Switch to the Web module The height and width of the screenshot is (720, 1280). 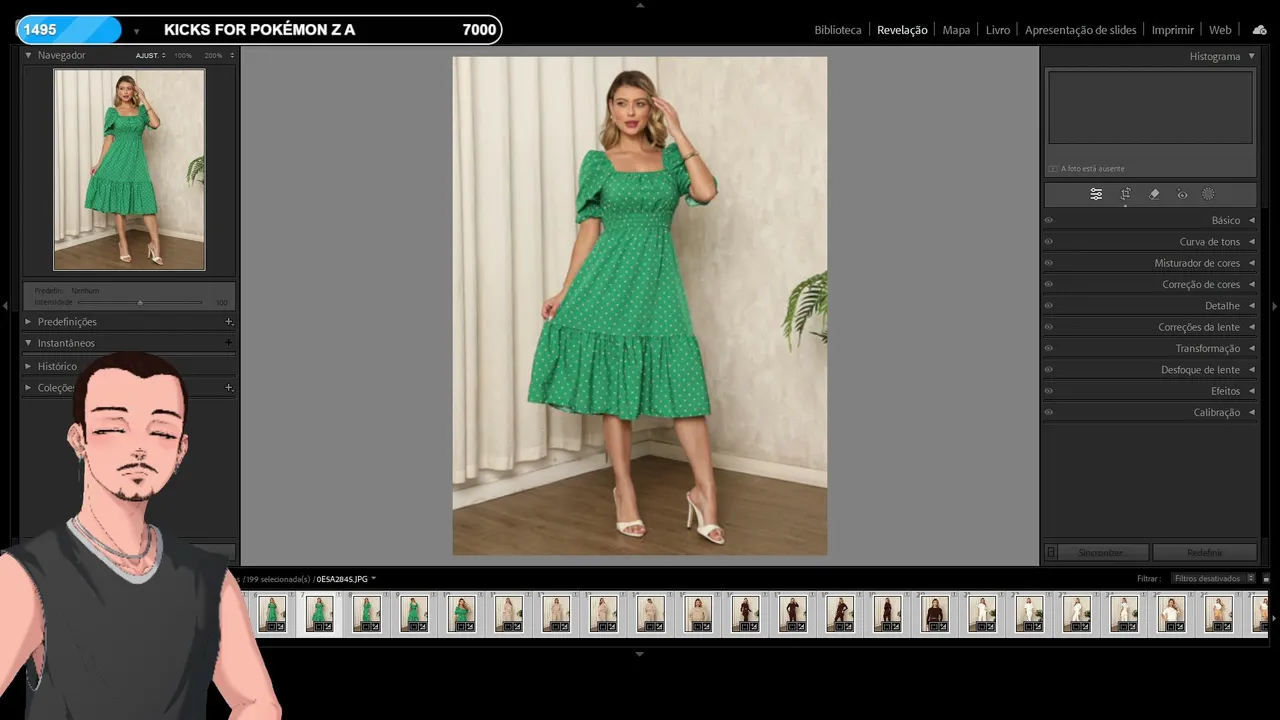tap(1220, 30)
